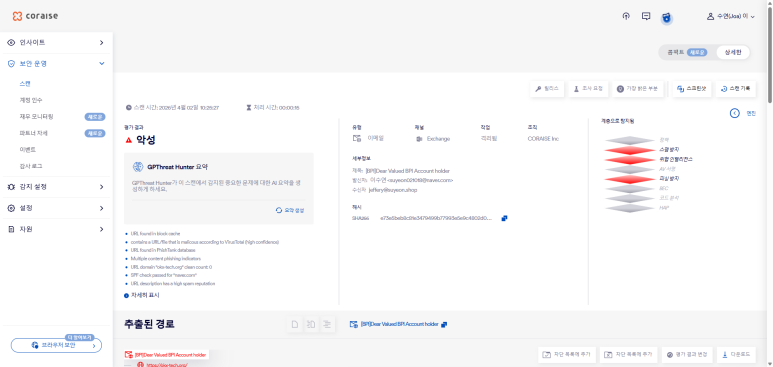Click the blox-tech.org URL tree entry
This screenshot has width=773, height=367.
pos(167,365)
